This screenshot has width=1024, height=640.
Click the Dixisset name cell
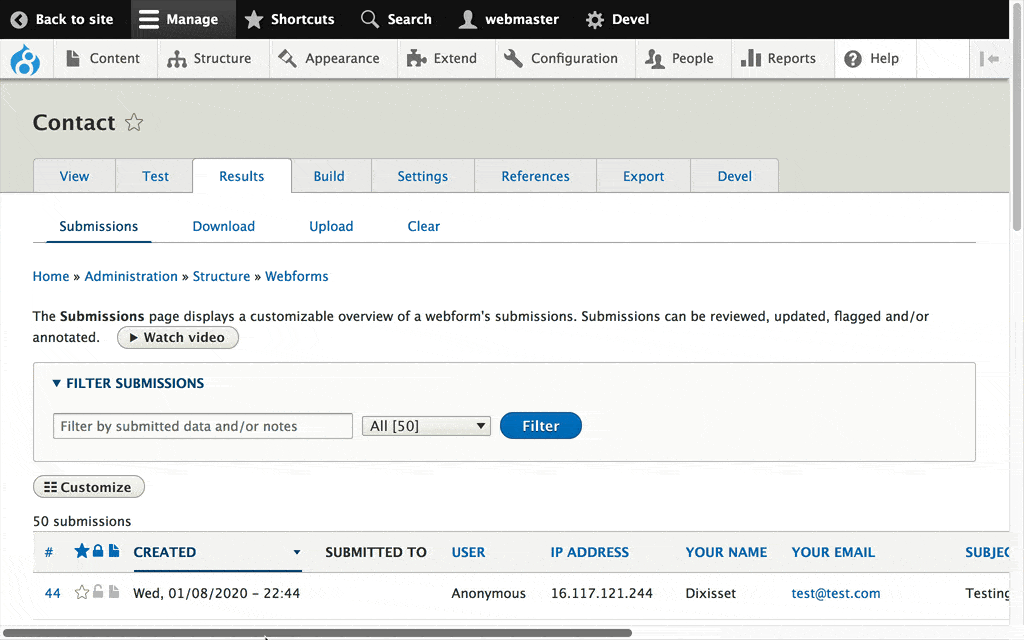coord(711,594)
